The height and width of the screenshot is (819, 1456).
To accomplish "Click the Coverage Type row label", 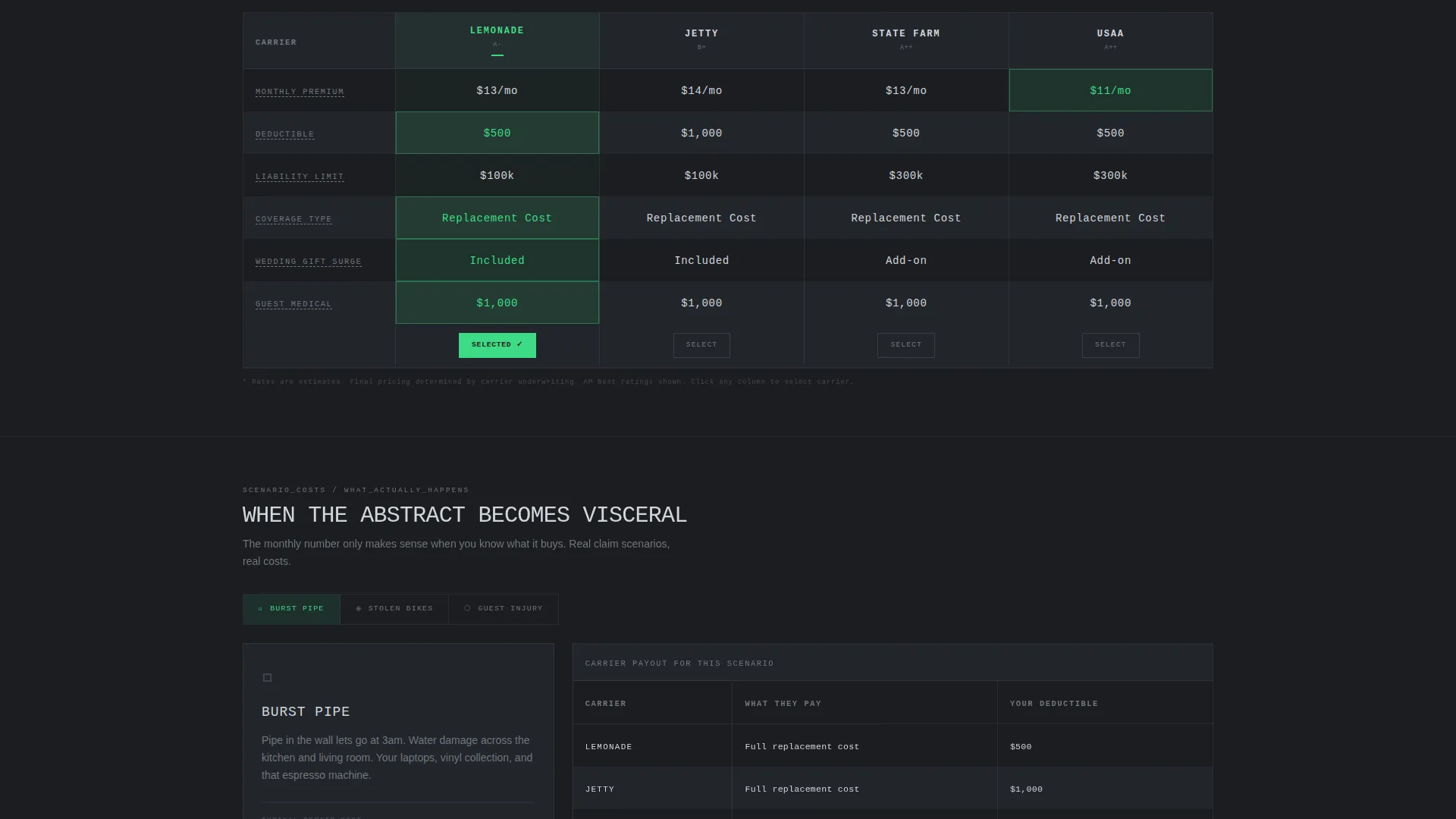I will (293, 219).
